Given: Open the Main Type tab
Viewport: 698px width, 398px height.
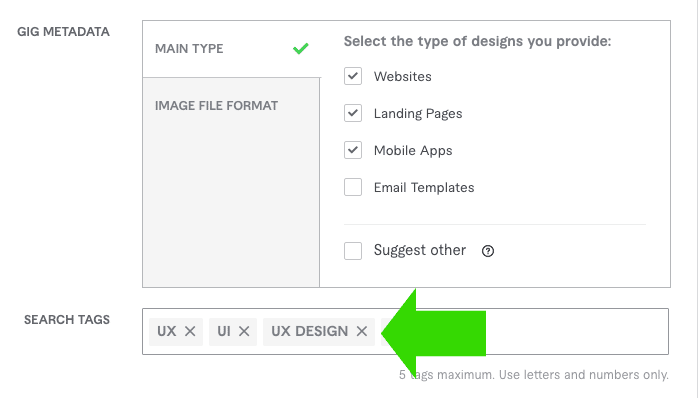Looking at the screenshot, I should (x=231, y=49).
